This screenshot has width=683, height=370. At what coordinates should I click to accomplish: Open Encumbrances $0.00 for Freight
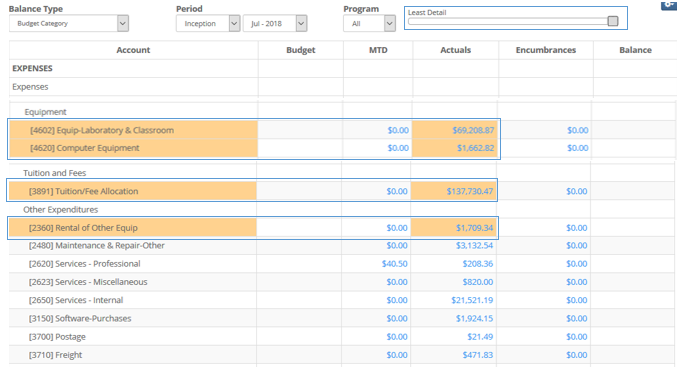[577, 355]
